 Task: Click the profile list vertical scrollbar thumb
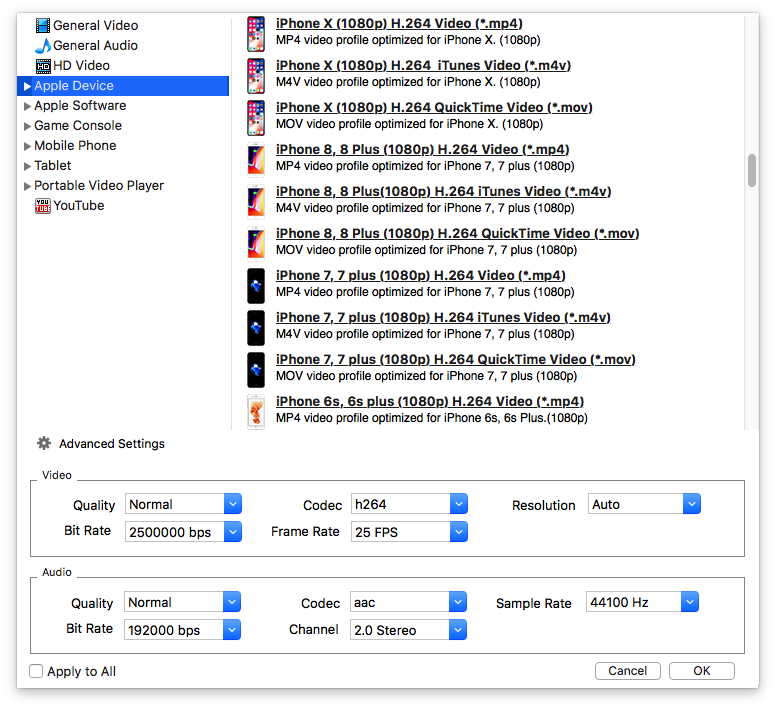pyautogui.click(x=752, y=171)
